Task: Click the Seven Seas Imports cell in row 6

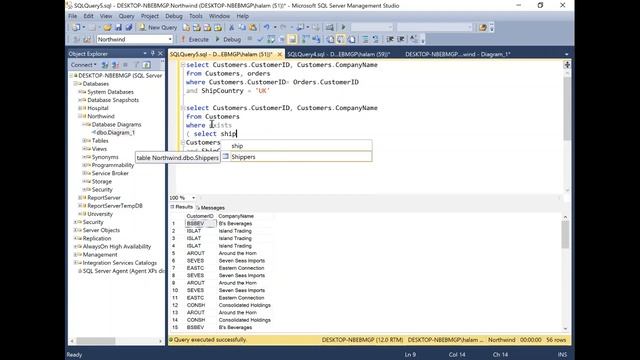Action: [x=242, y=261]
